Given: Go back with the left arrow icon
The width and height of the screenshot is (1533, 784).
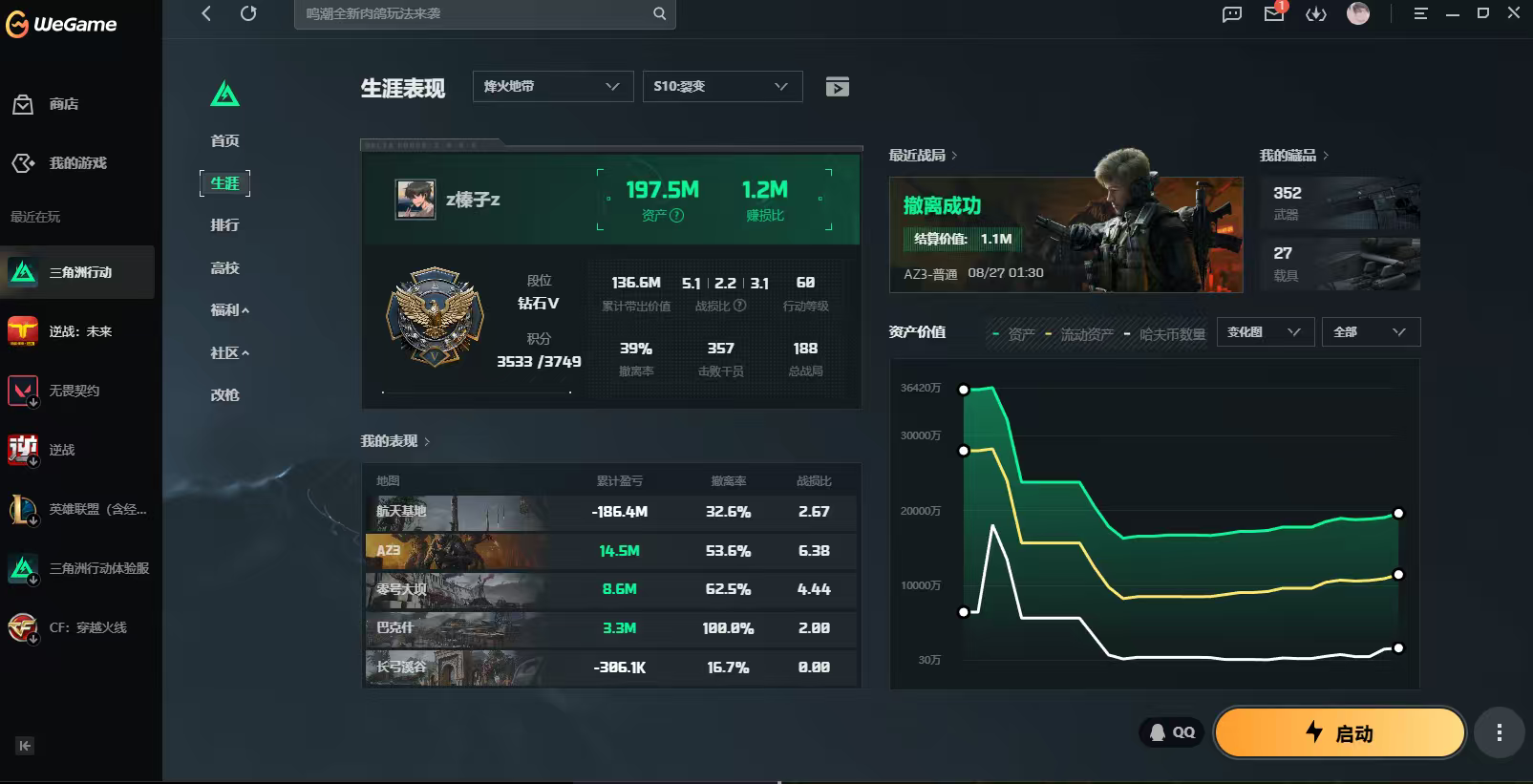Looking at the screenshot, I should tap(206, 13).
